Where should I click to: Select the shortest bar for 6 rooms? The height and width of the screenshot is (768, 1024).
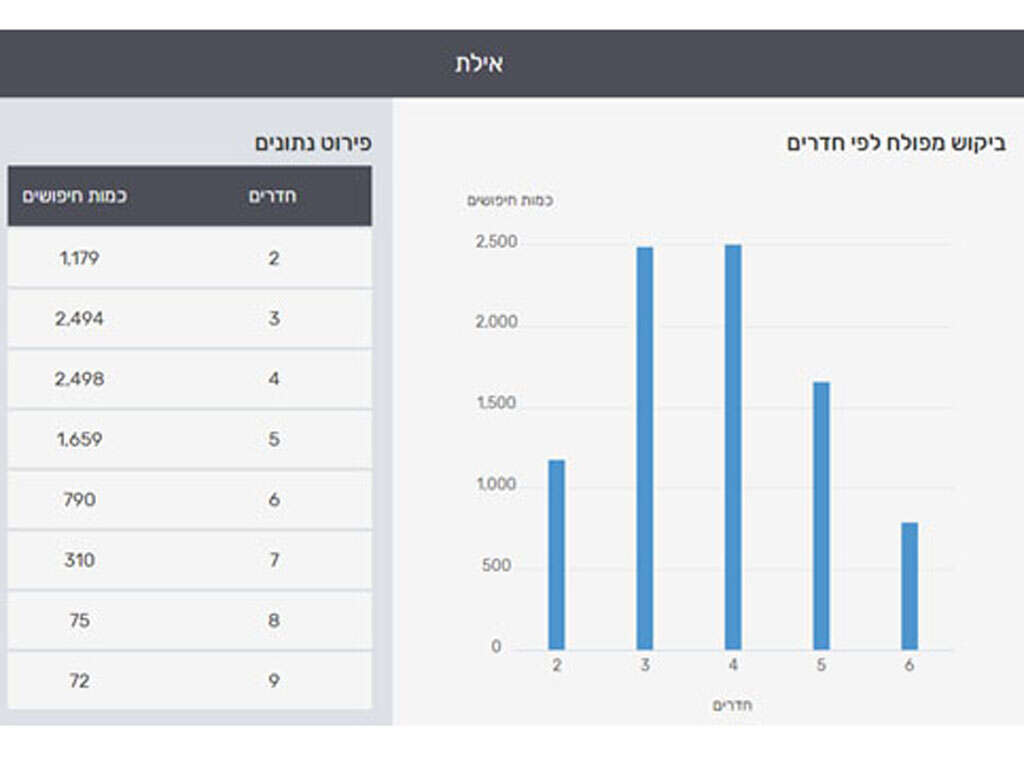[909, 586]
